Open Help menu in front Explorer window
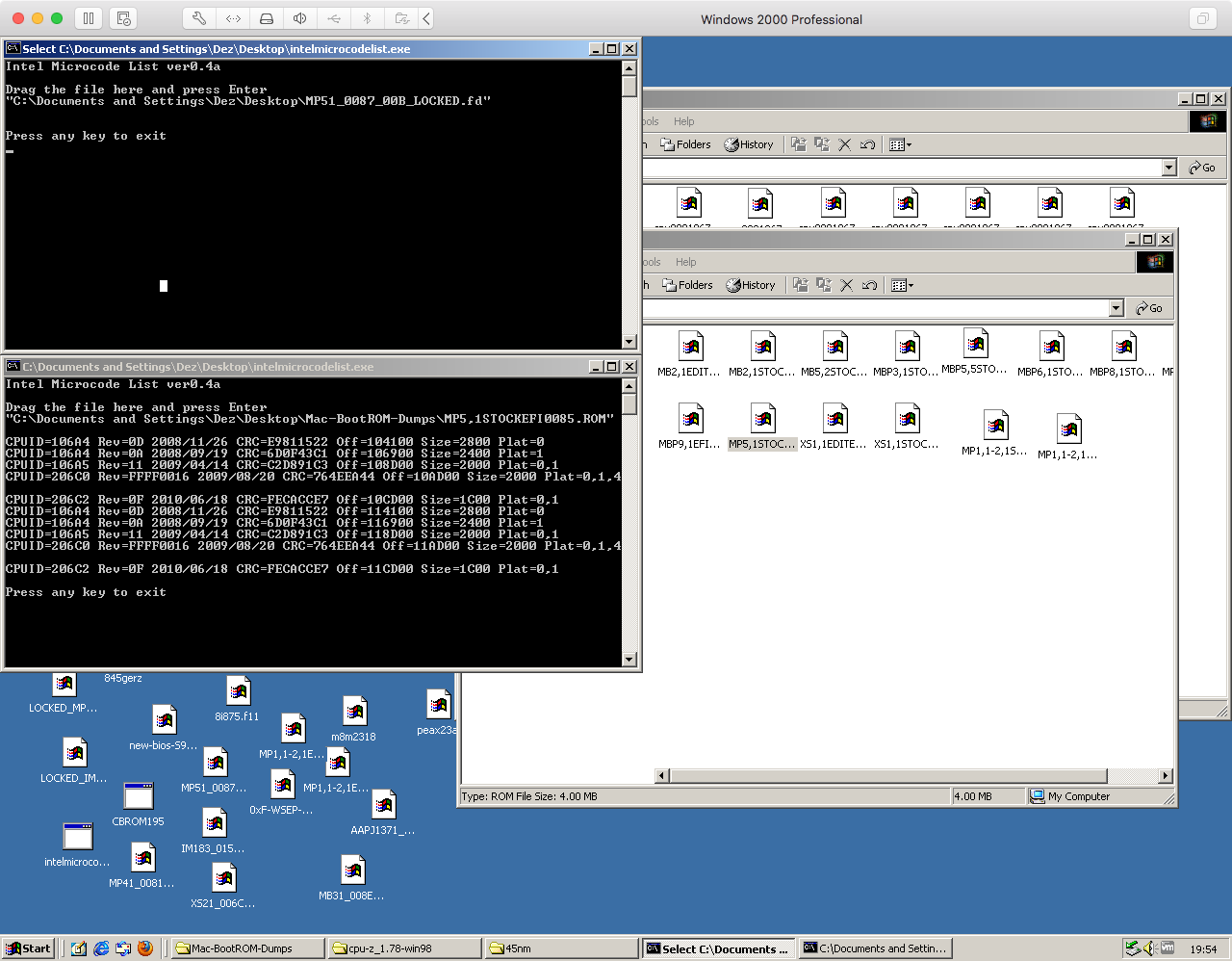This screenshot has width=1232, height=961. (x=685, y=262)
